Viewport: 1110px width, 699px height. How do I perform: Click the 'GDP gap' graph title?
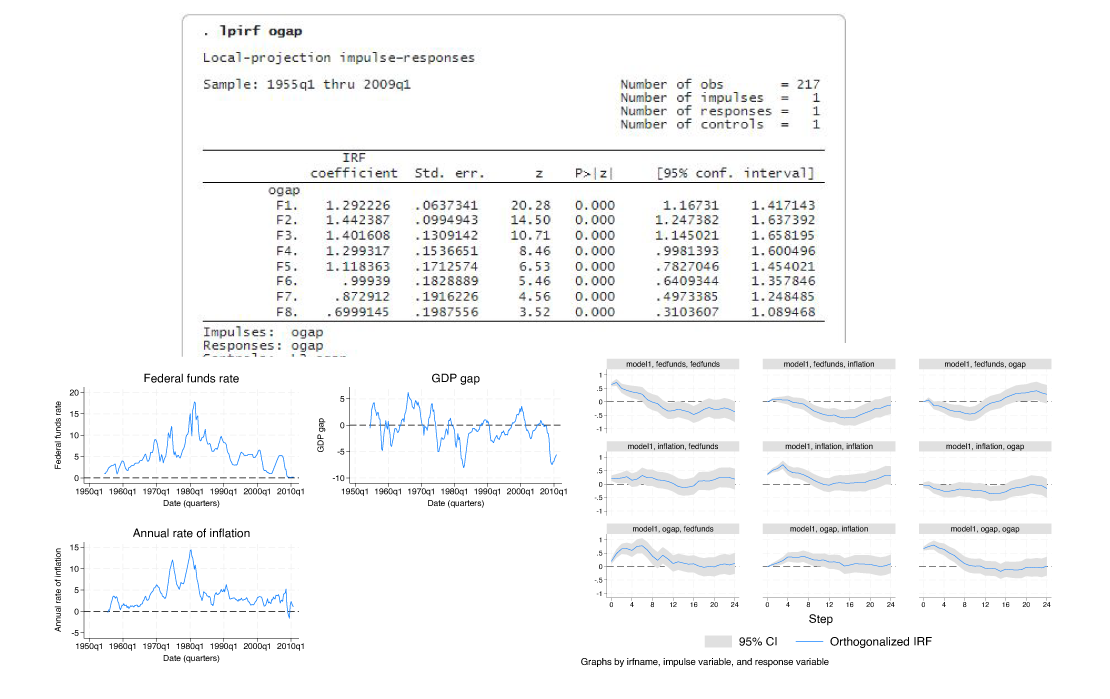pyautogui.click(x=455, y=378)
